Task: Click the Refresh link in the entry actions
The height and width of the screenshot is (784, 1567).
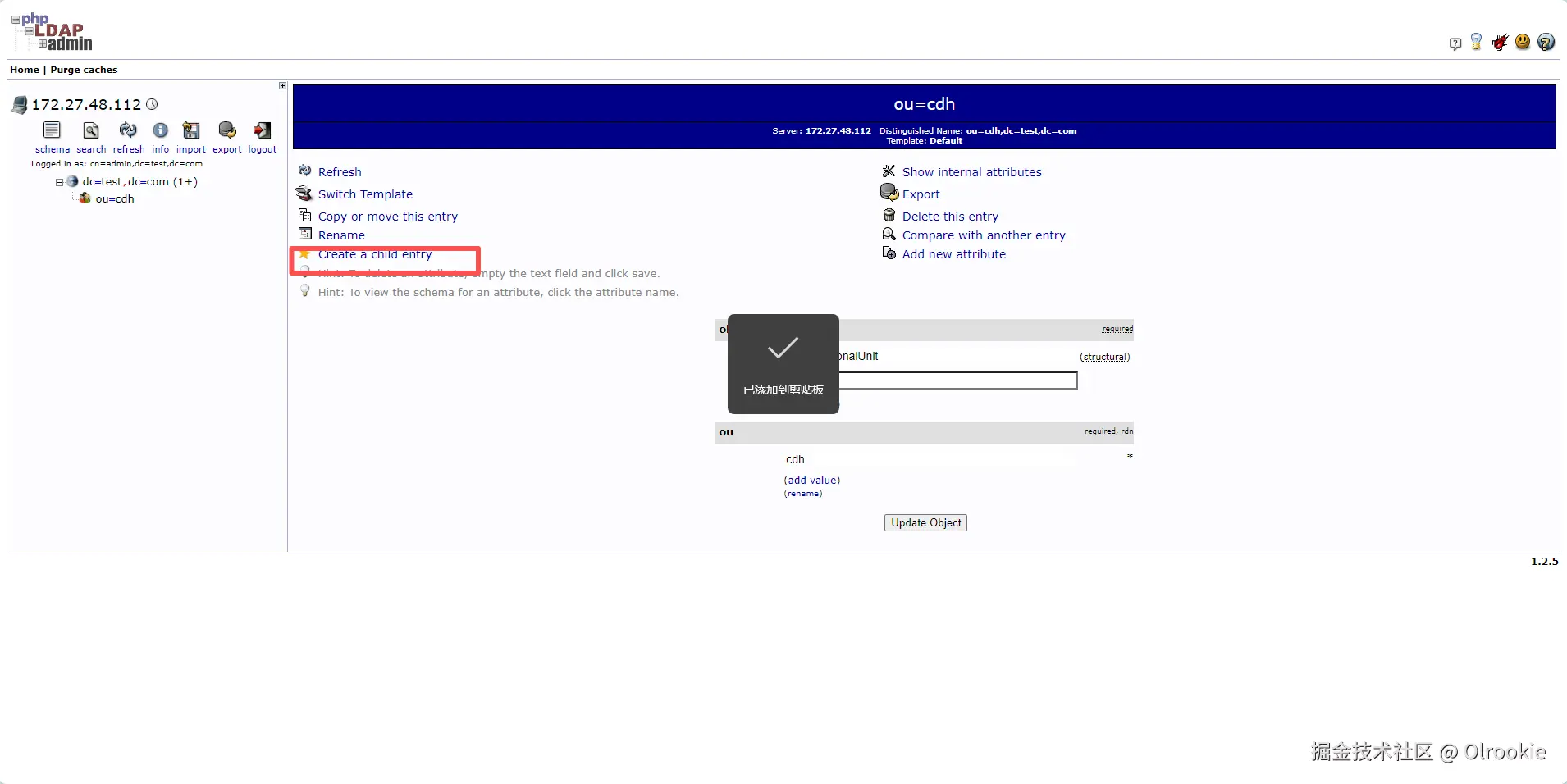Action: click(340, 172)
